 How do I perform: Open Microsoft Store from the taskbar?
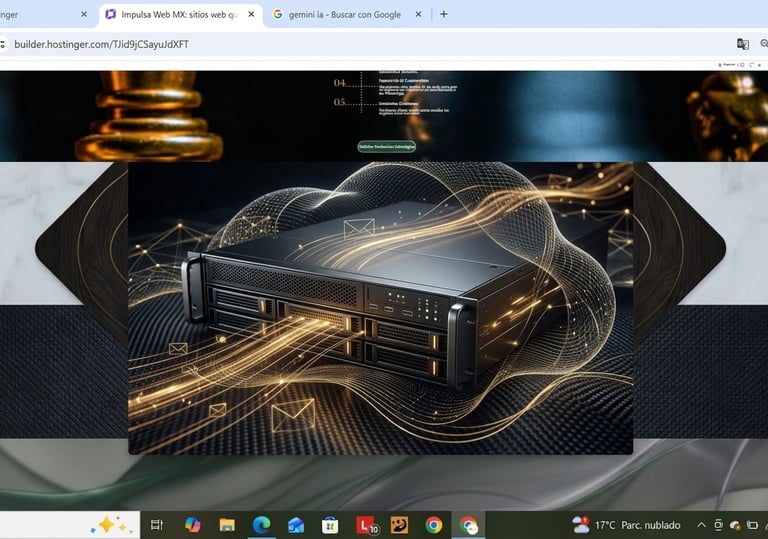330,525
